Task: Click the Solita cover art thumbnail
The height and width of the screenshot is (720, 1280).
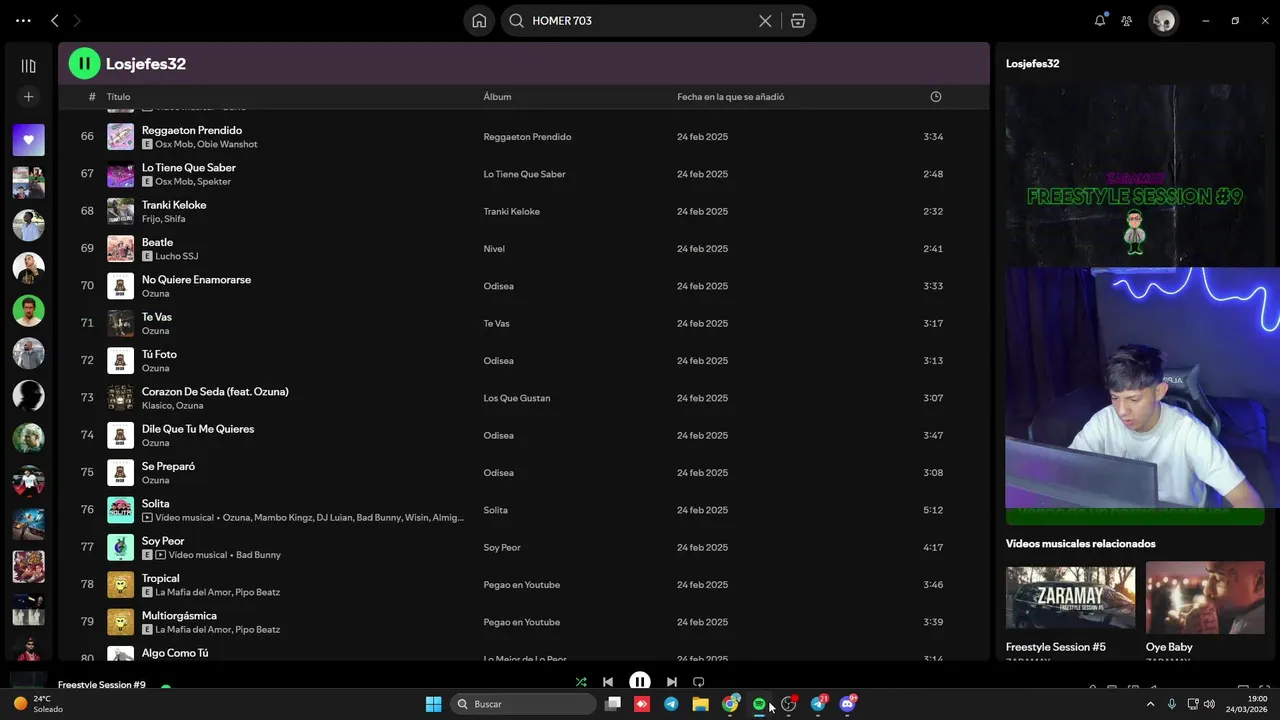Action: pyautogui.click(x=120, y=510)
